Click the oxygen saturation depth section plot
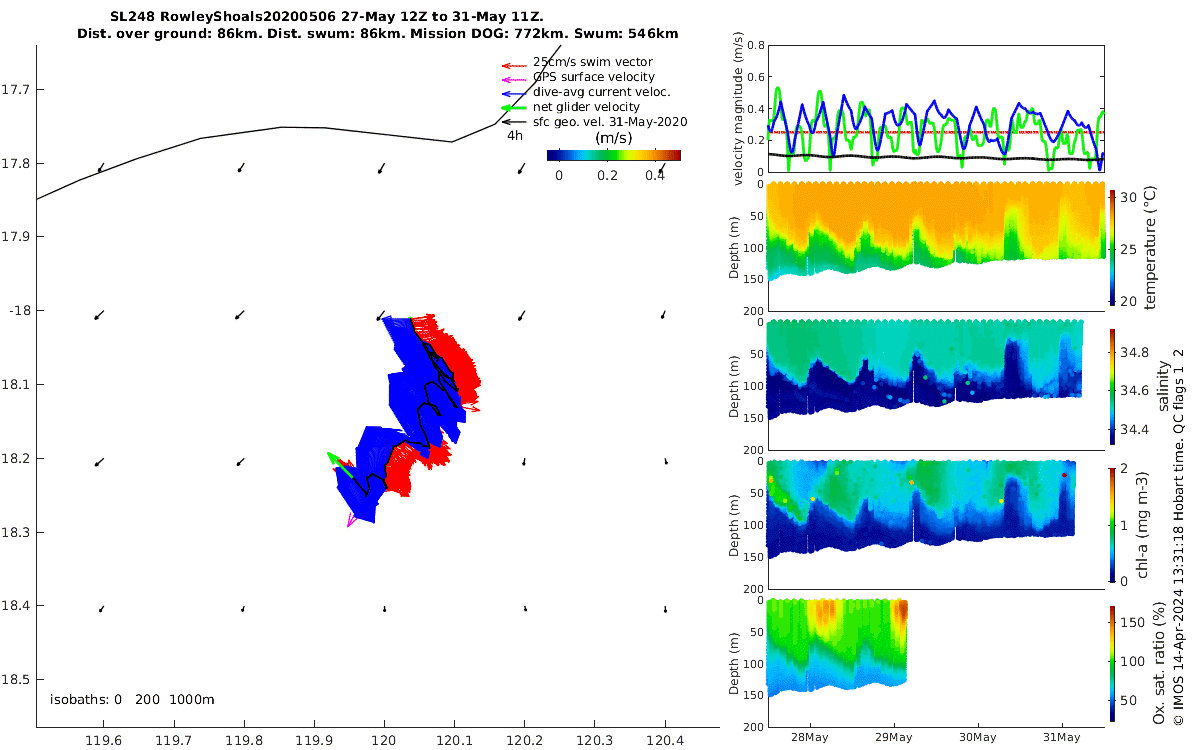The width and height of the screenshot is (1200, 750). 935,663
